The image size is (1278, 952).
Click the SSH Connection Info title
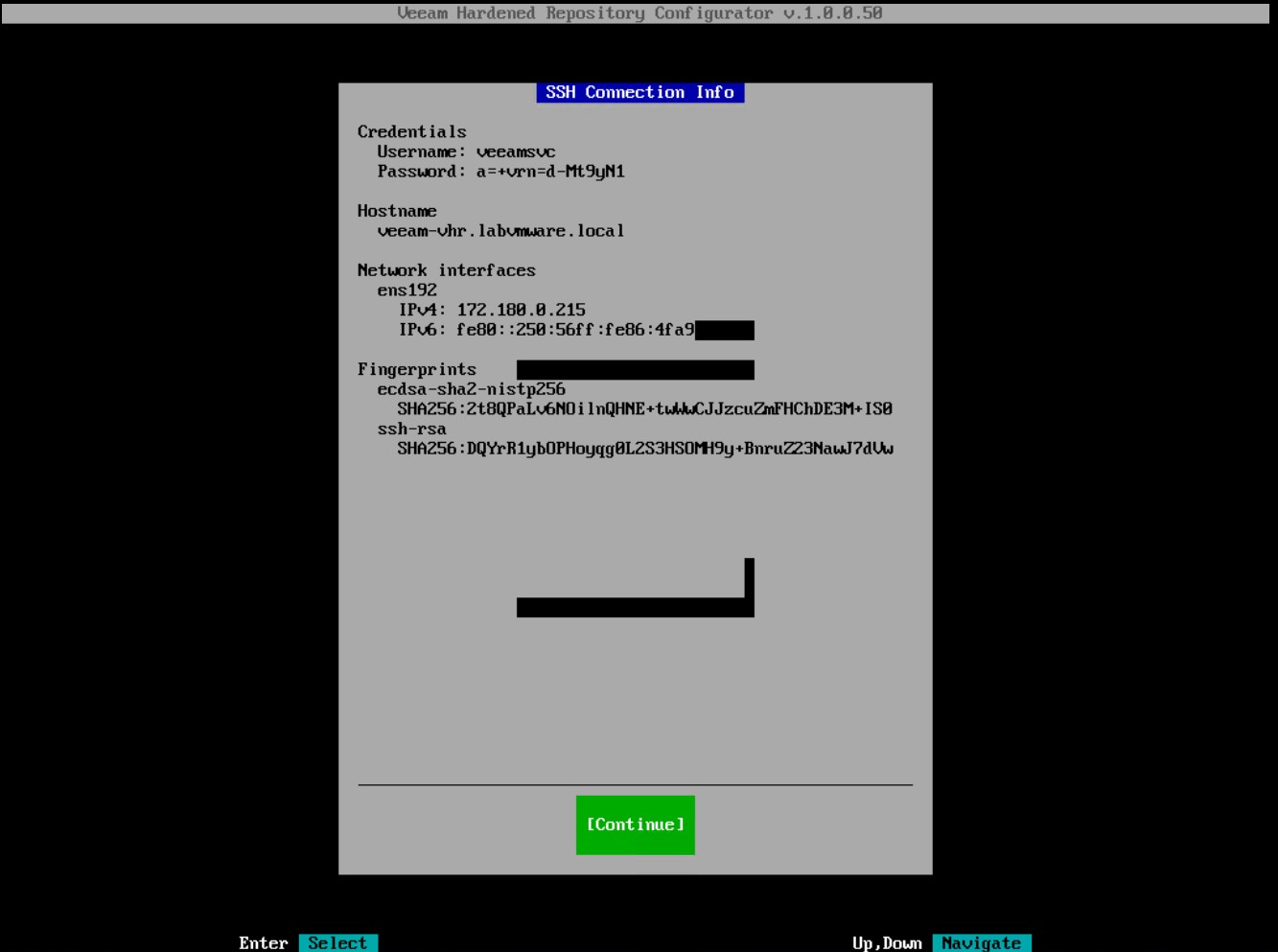pos(639,92)
